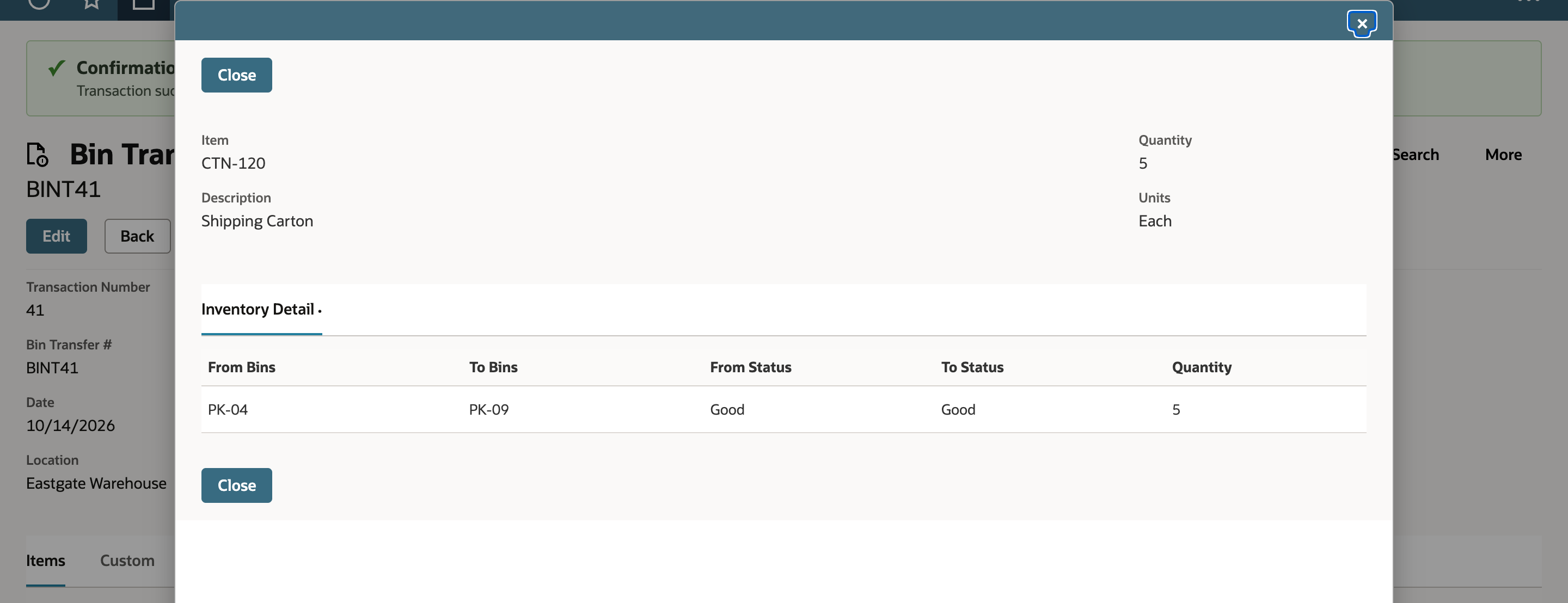The width and height of the screenshot is (1568, 603).
Task: Select the PK-09 To Bins cell
Action: 489,409
